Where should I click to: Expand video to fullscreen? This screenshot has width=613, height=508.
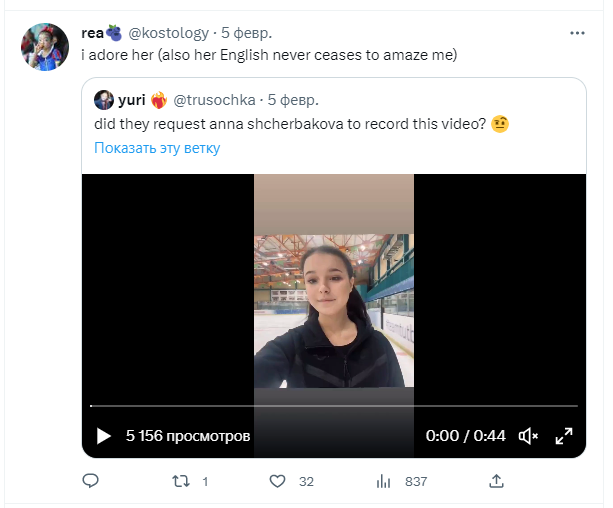point(564,436)
